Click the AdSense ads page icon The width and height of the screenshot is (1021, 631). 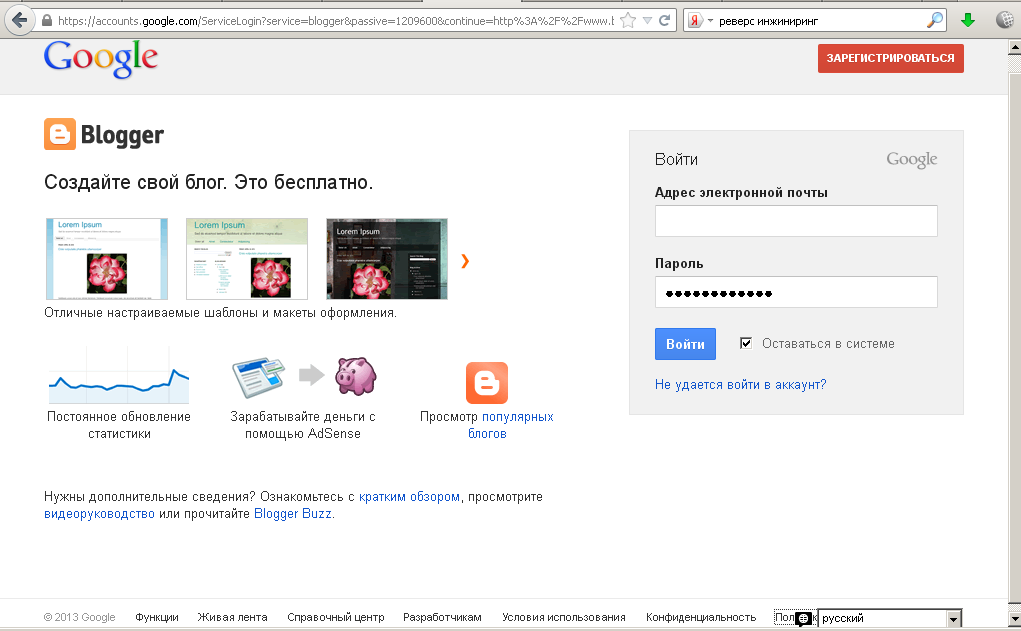260,377
